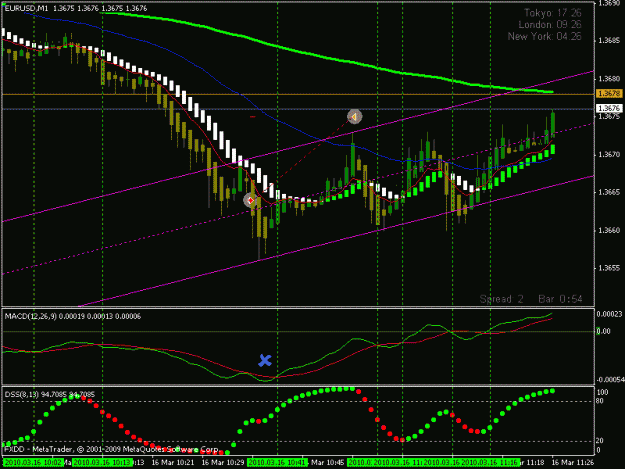
Task: Click the 1.3660 price axis label
Action: [x=609, y=230]
